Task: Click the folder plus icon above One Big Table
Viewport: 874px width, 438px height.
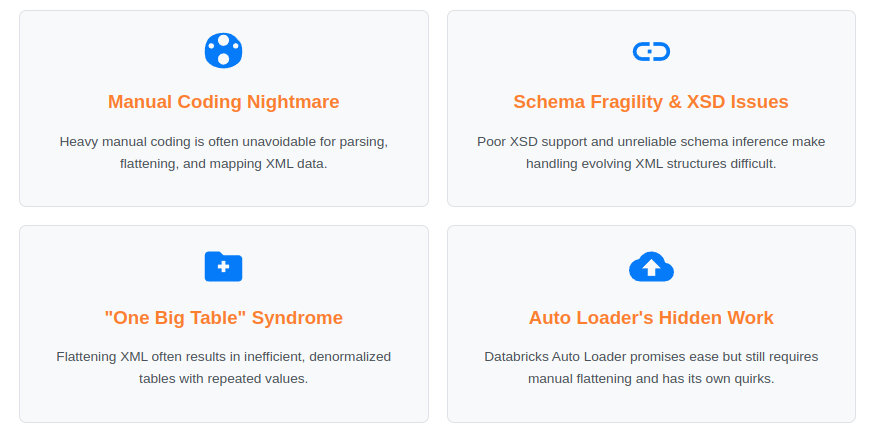Action: (x=224, y=266)
